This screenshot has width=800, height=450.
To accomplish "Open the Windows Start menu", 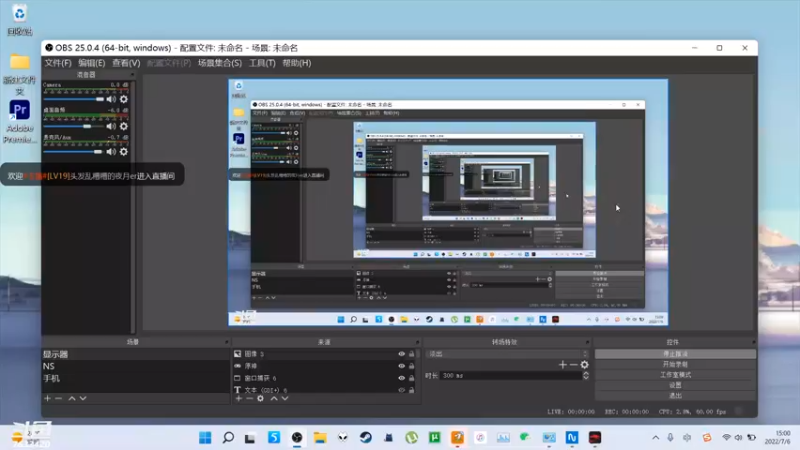I will [x=205, y=437].
